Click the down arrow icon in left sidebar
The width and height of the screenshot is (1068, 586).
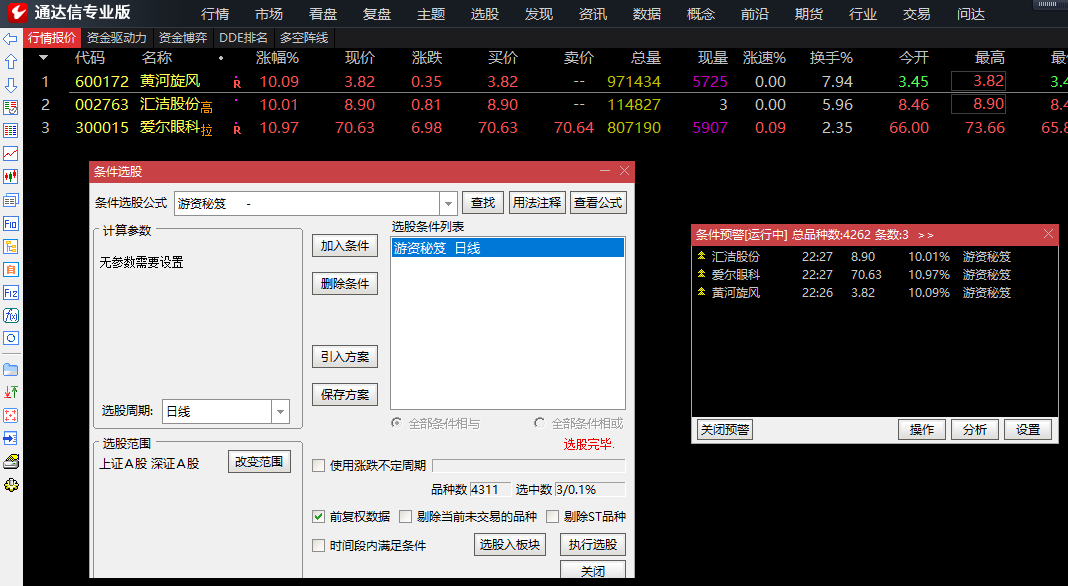coord(10,85)
